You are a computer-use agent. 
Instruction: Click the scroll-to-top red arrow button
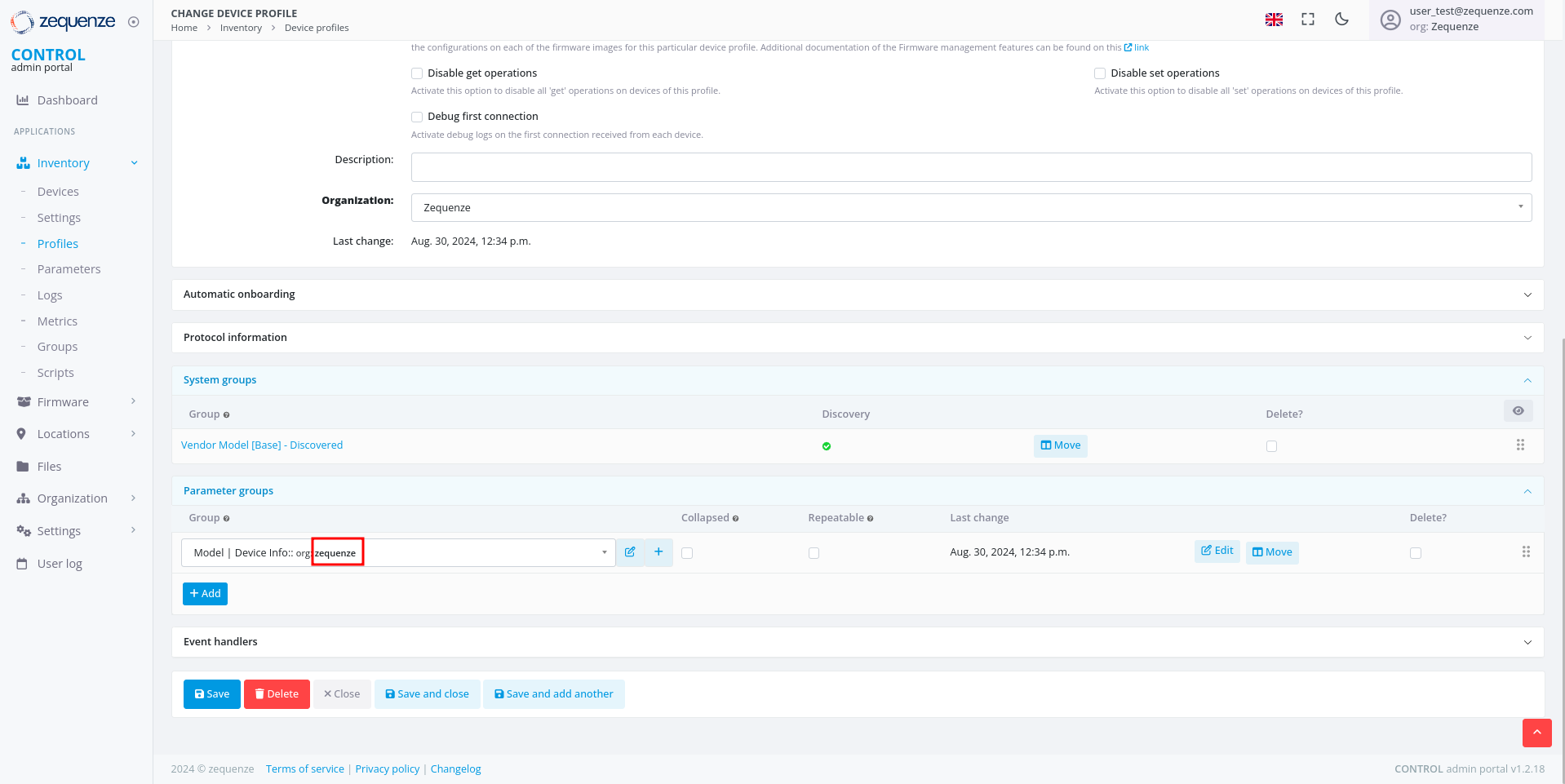1536,733
